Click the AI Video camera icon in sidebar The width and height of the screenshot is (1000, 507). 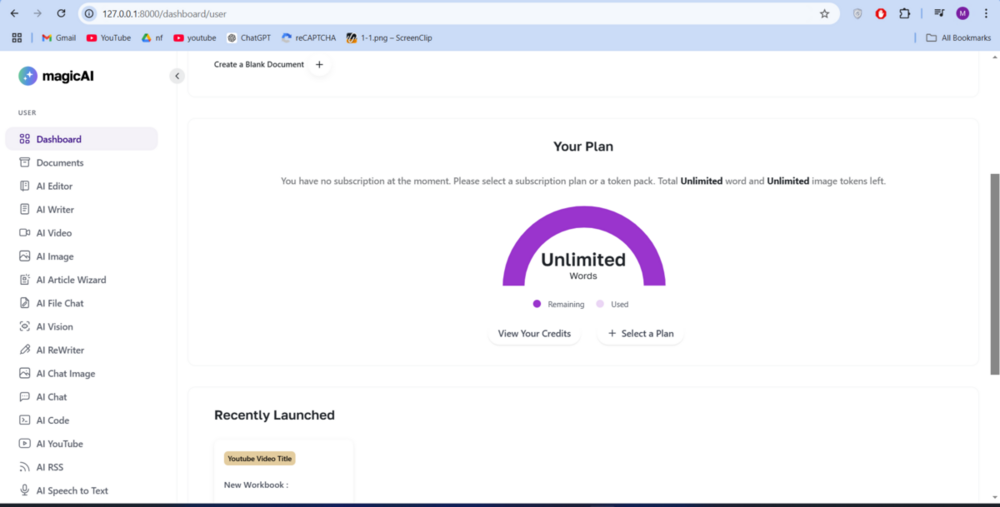(25, 233)
